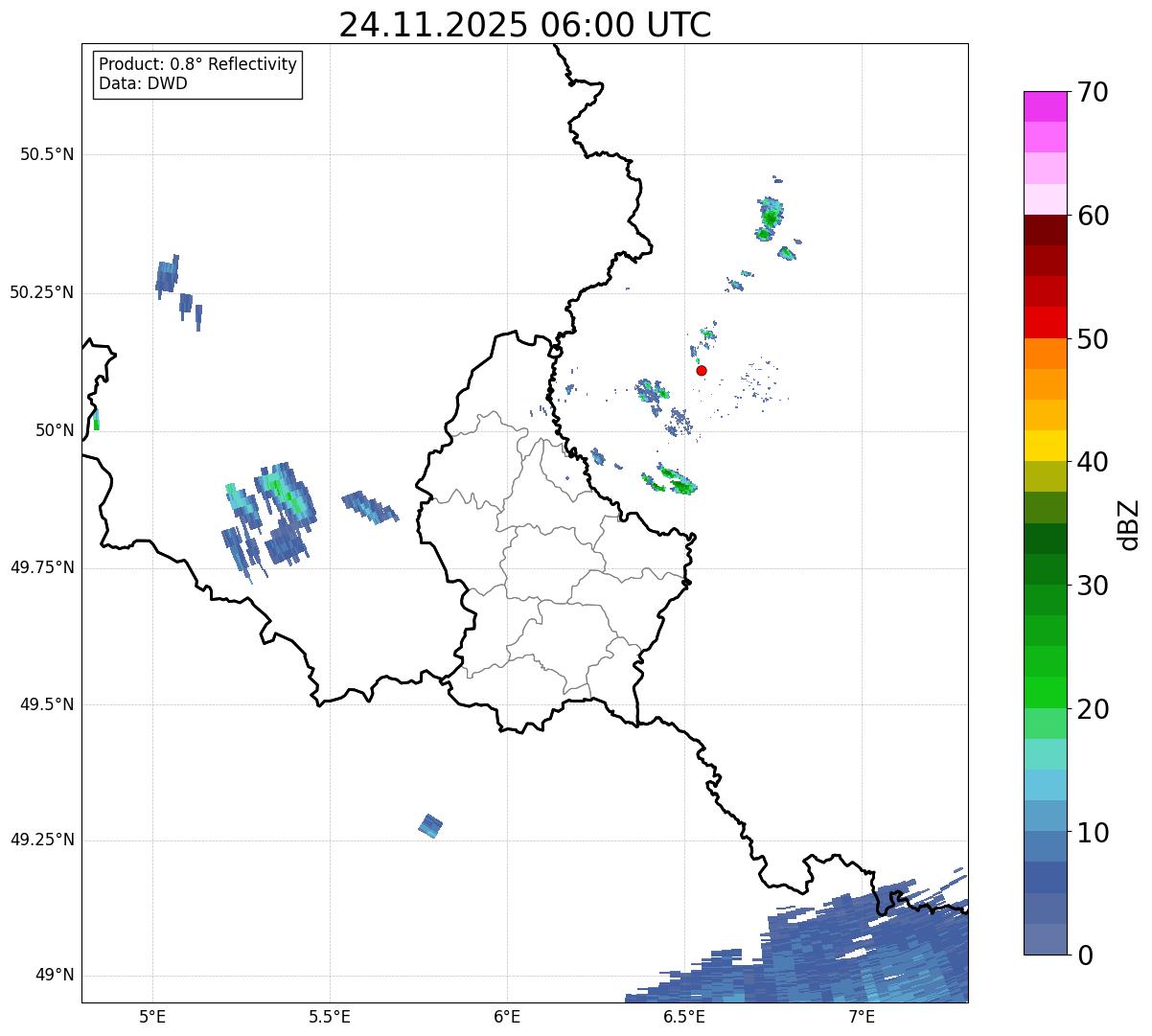The height and width of the screenshot is (1036, 1152).
Task: Click the 49.5°N latitude label
Action: (47, 704)
